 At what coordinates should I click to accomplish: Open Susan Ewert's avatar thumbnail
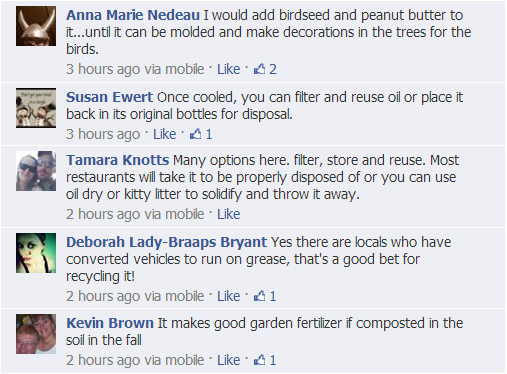click(x=36, y=108)
